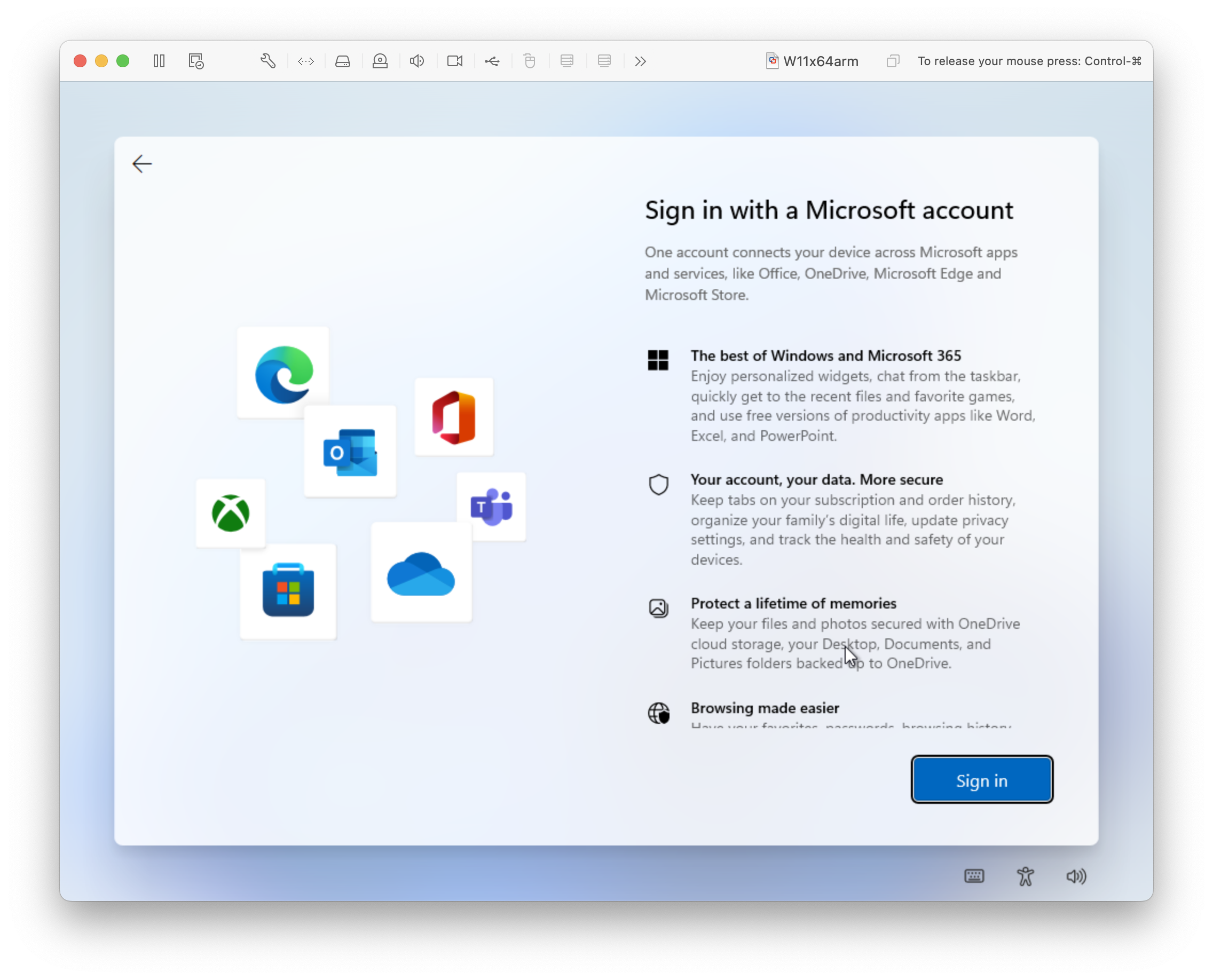Click the serial console toolbar icon
The width and height of the screenshot is (1213, 980).
[567, 61]
